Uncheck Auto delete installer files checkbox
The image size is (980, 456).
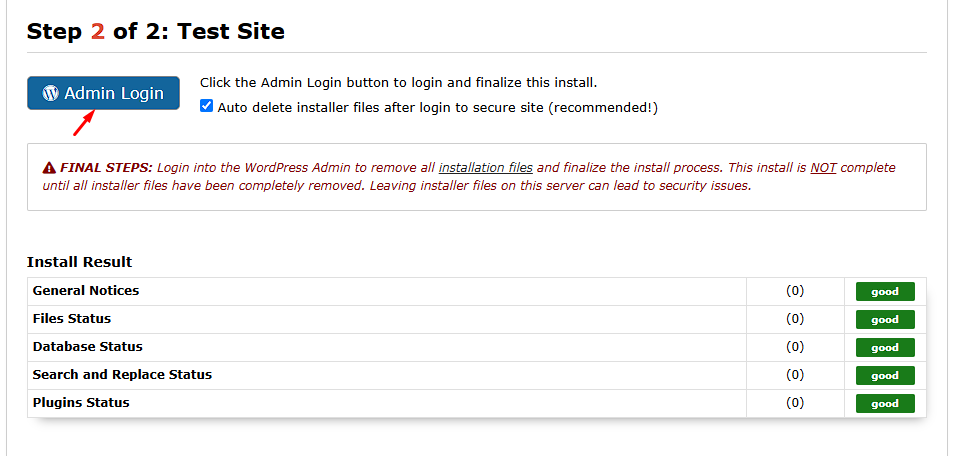pyautogui.click(x=207, y=106)
